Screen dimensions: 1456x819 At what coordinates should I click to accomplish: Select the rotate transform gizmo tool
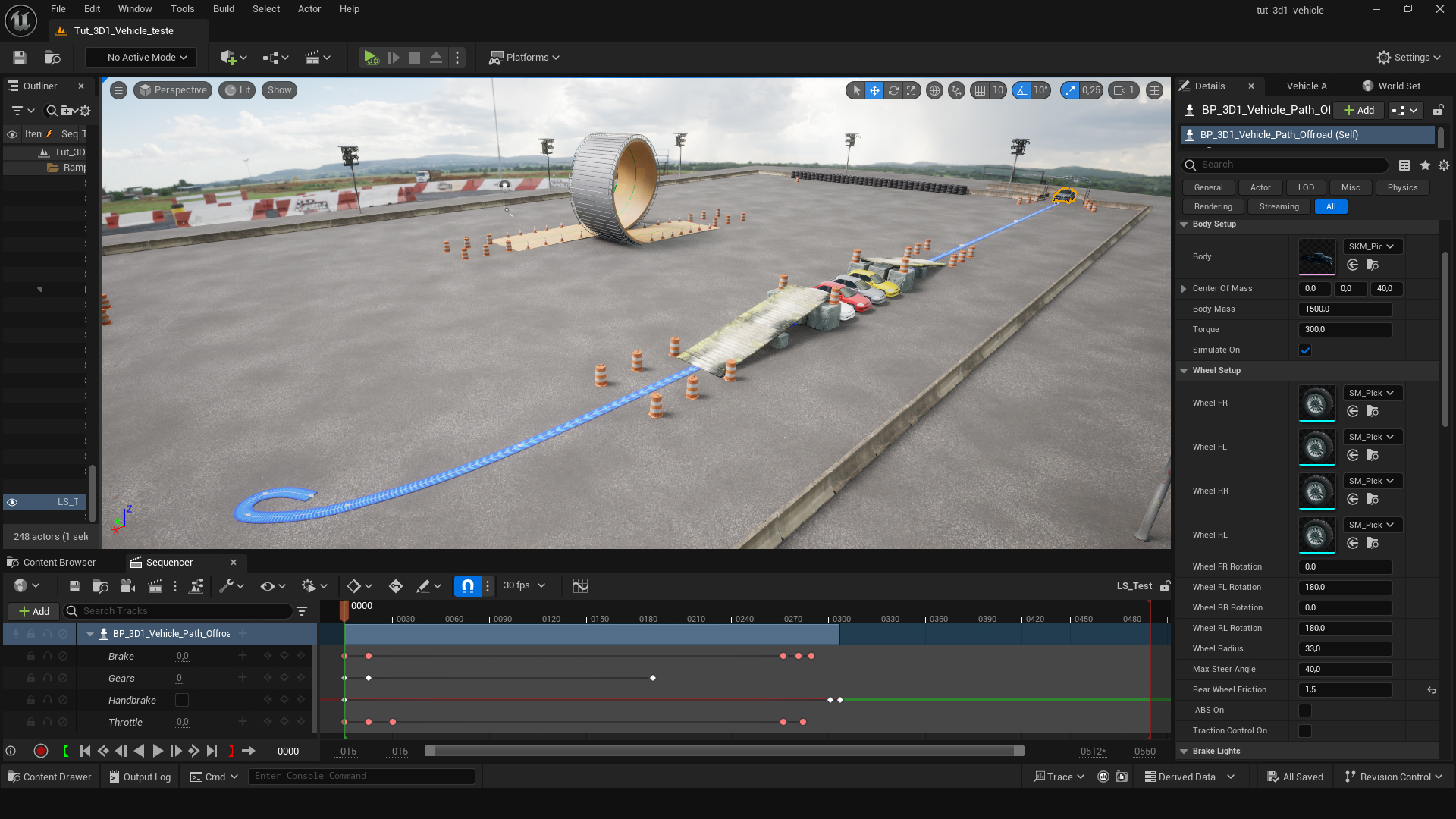click(893, 90)
